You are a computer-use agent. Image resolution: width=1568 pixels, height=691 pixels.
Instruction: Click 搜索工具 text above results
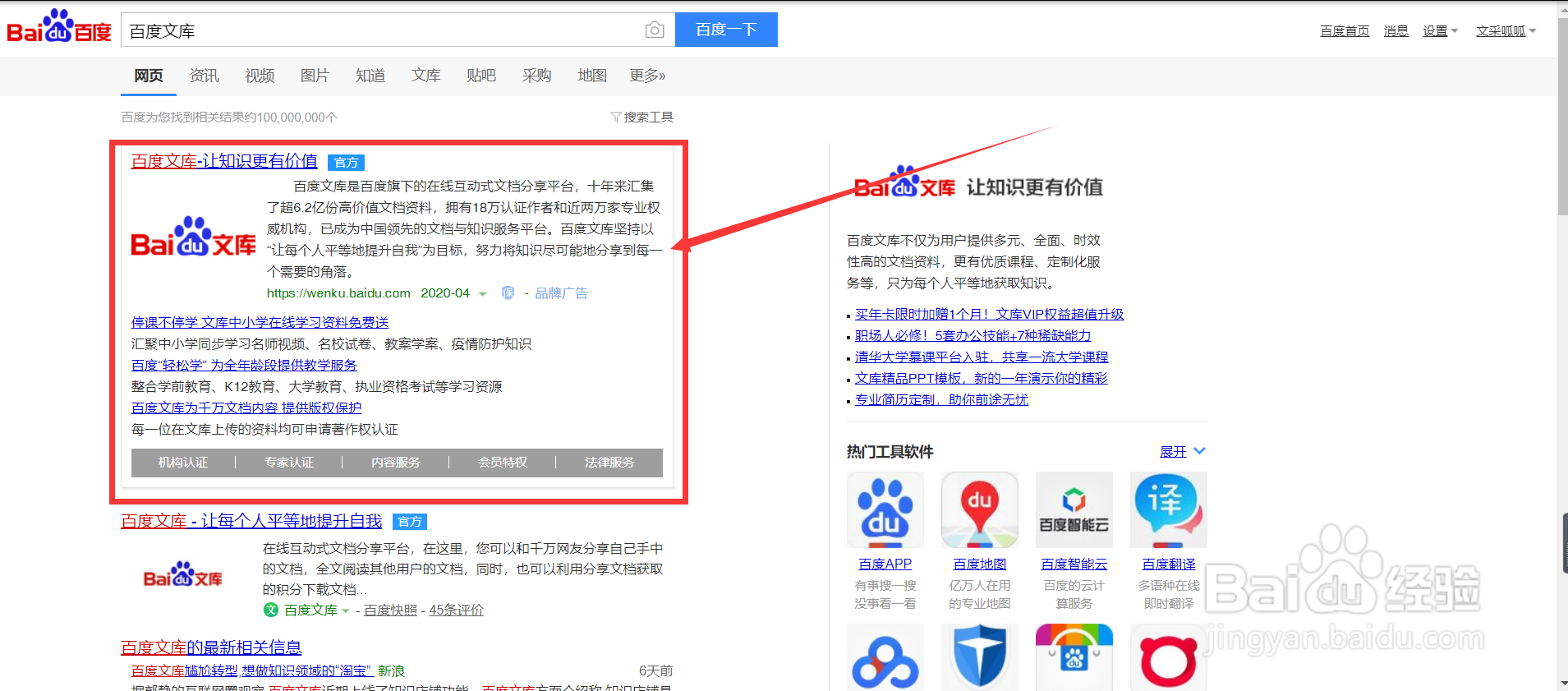[x=649, y=117]
